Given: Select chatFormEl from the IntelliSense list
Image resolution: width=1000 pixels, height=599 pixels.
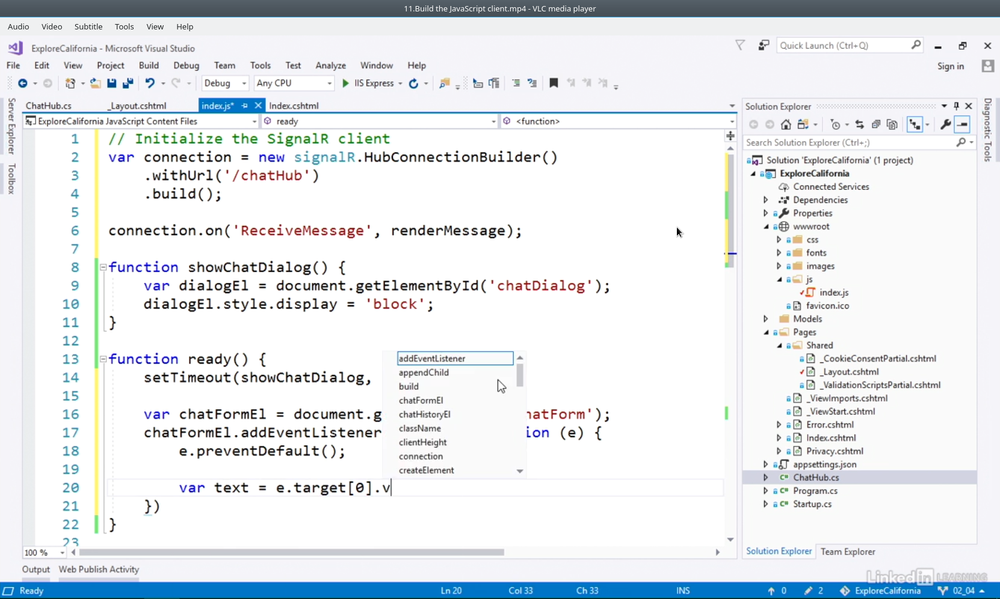Looking at the screenshot, I should tap(421, 400).
